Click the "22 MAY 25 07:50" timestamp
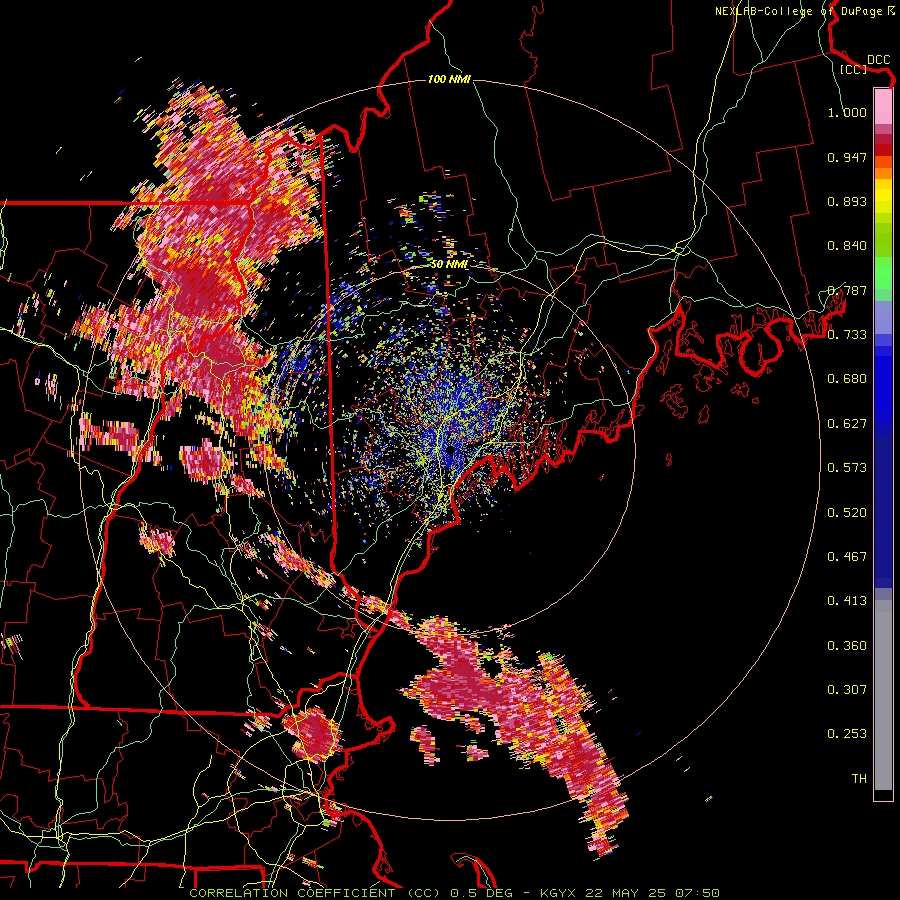 652,893
